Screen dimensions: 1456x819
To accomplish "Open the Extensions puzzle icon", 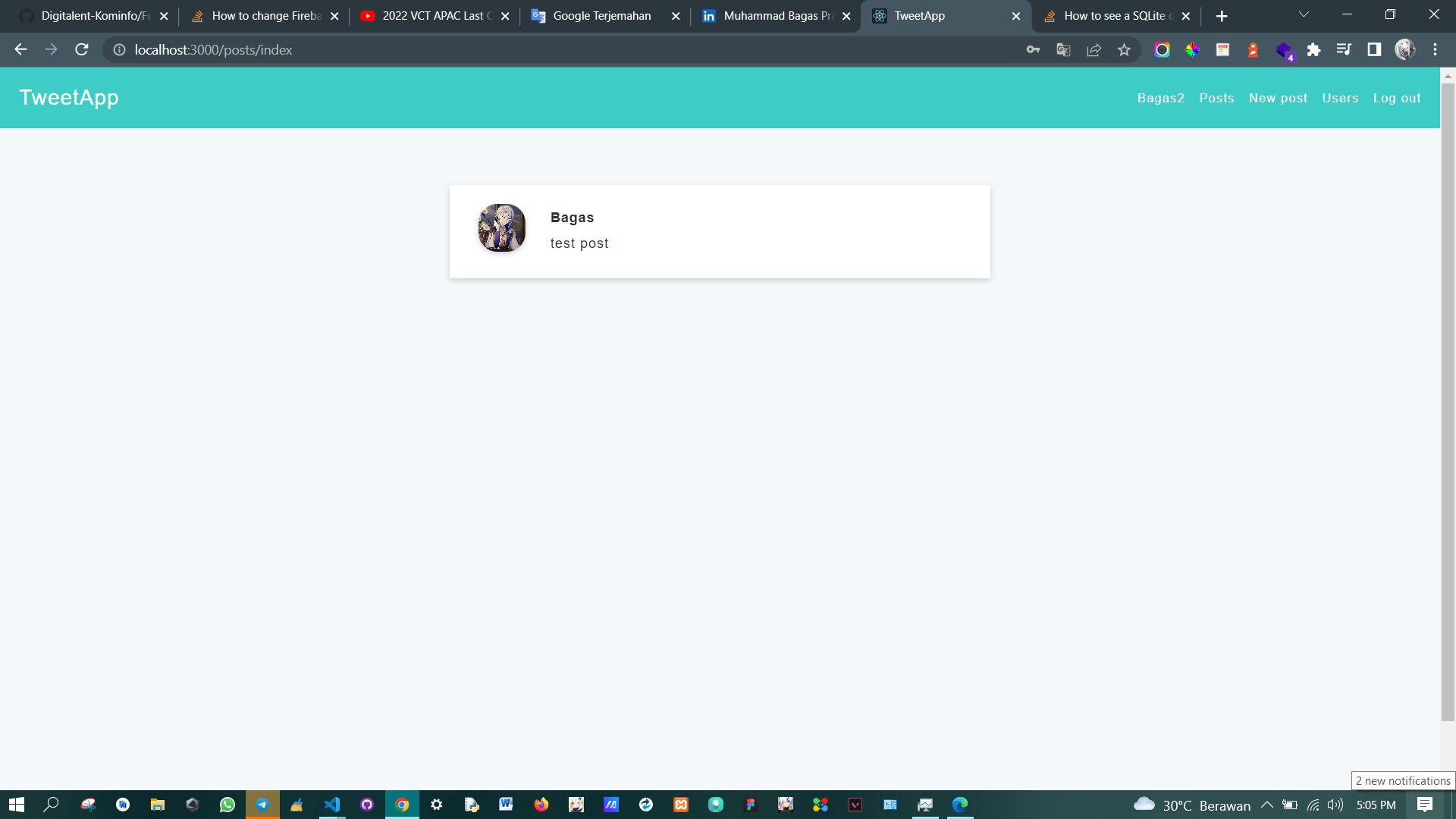I will 1313,50.
